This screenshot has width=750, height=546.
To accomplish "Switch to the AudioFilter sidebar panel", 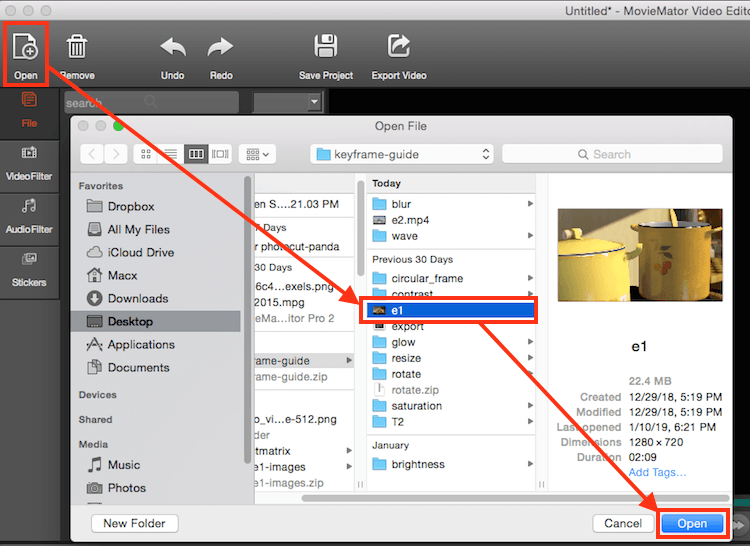I will click(29, 214).
